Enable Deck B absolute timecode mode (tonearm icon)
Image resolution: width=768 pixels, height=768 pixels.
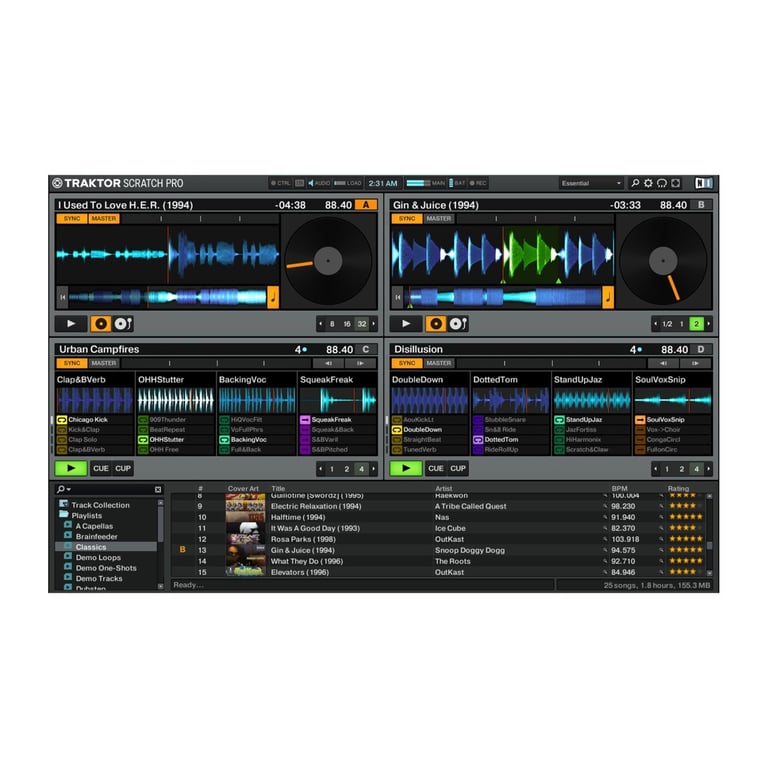pos(458,324)
